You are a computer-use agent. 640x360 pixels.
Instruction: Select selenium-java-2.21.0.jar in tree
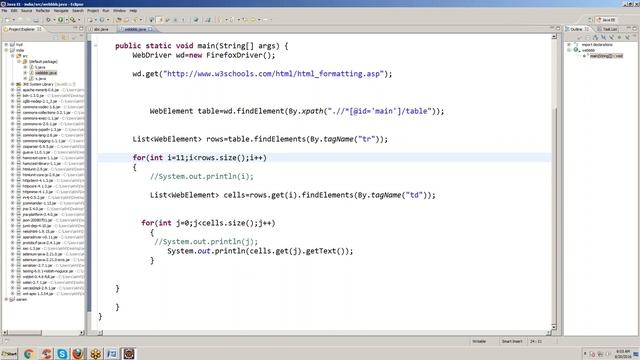pyautogui.click(x=42, y=254)
